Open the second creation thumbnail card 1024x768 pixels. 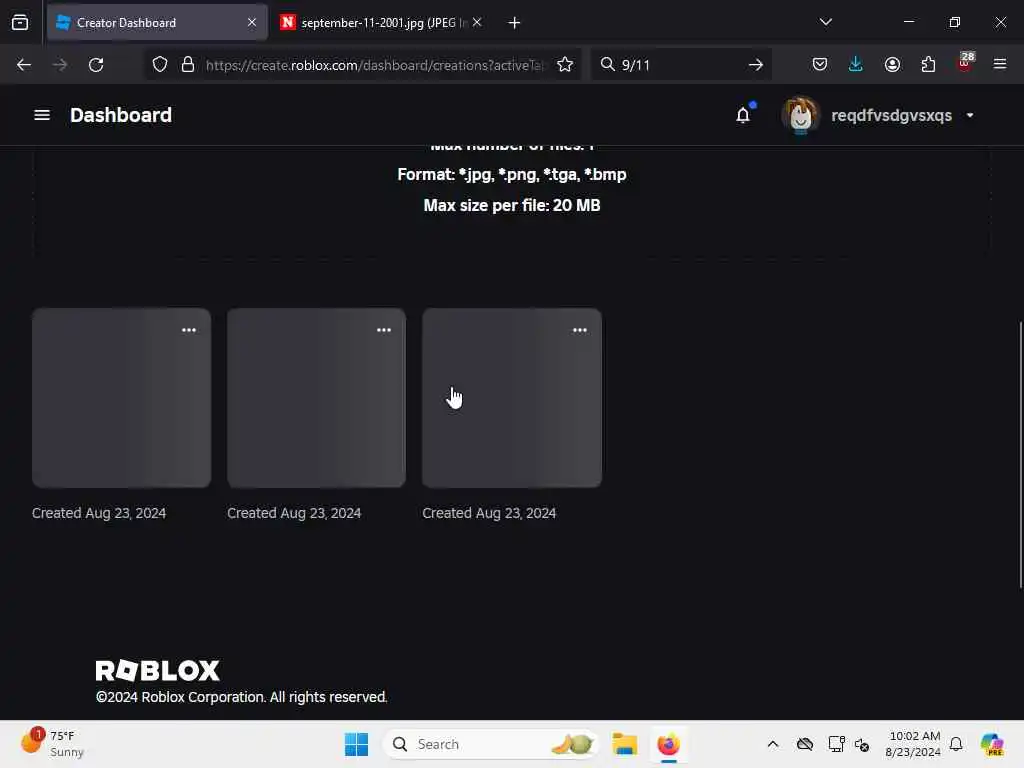pos(316,398)
